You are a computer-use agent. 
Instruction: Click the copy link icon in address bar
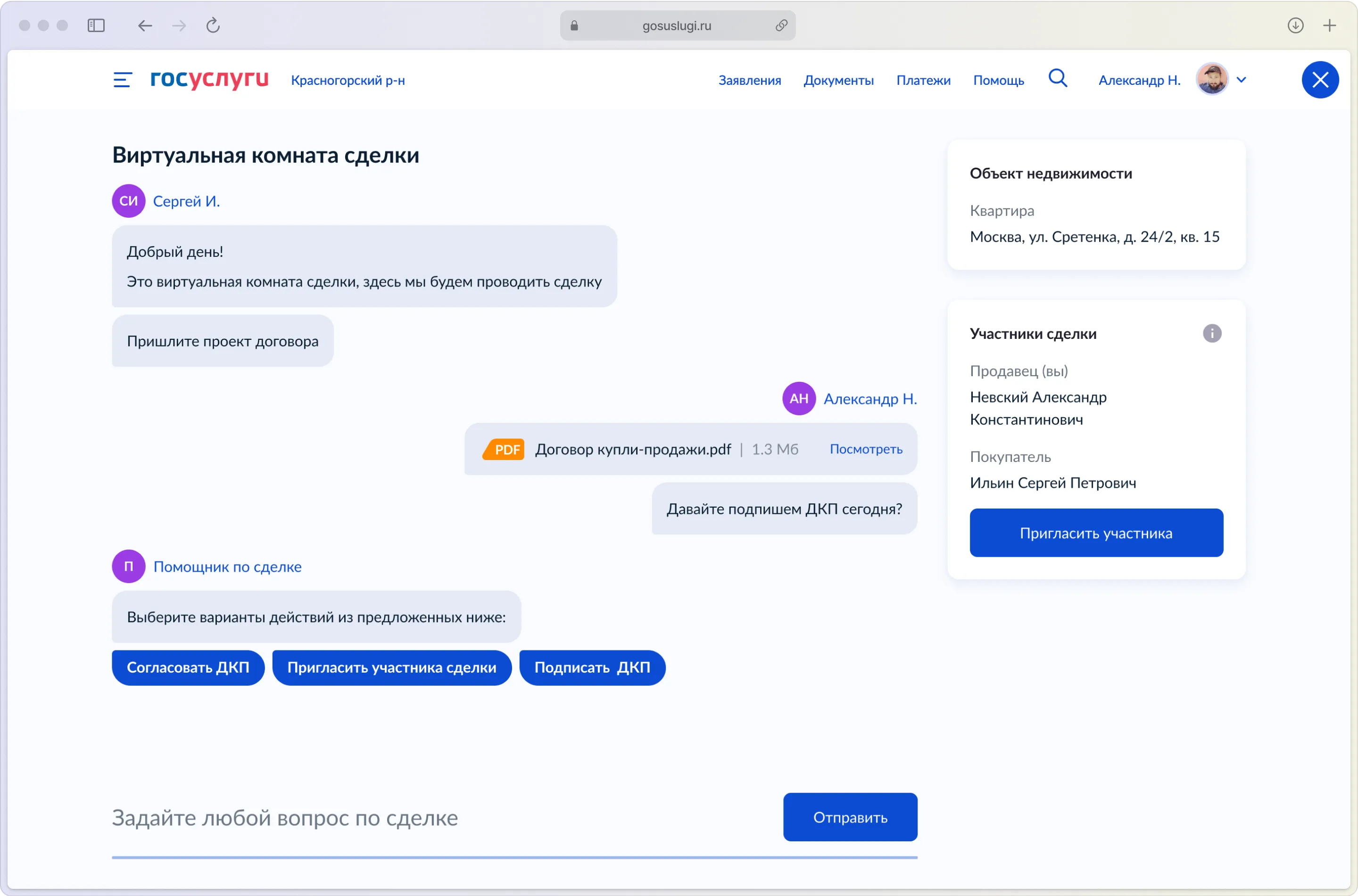[781, 26]
